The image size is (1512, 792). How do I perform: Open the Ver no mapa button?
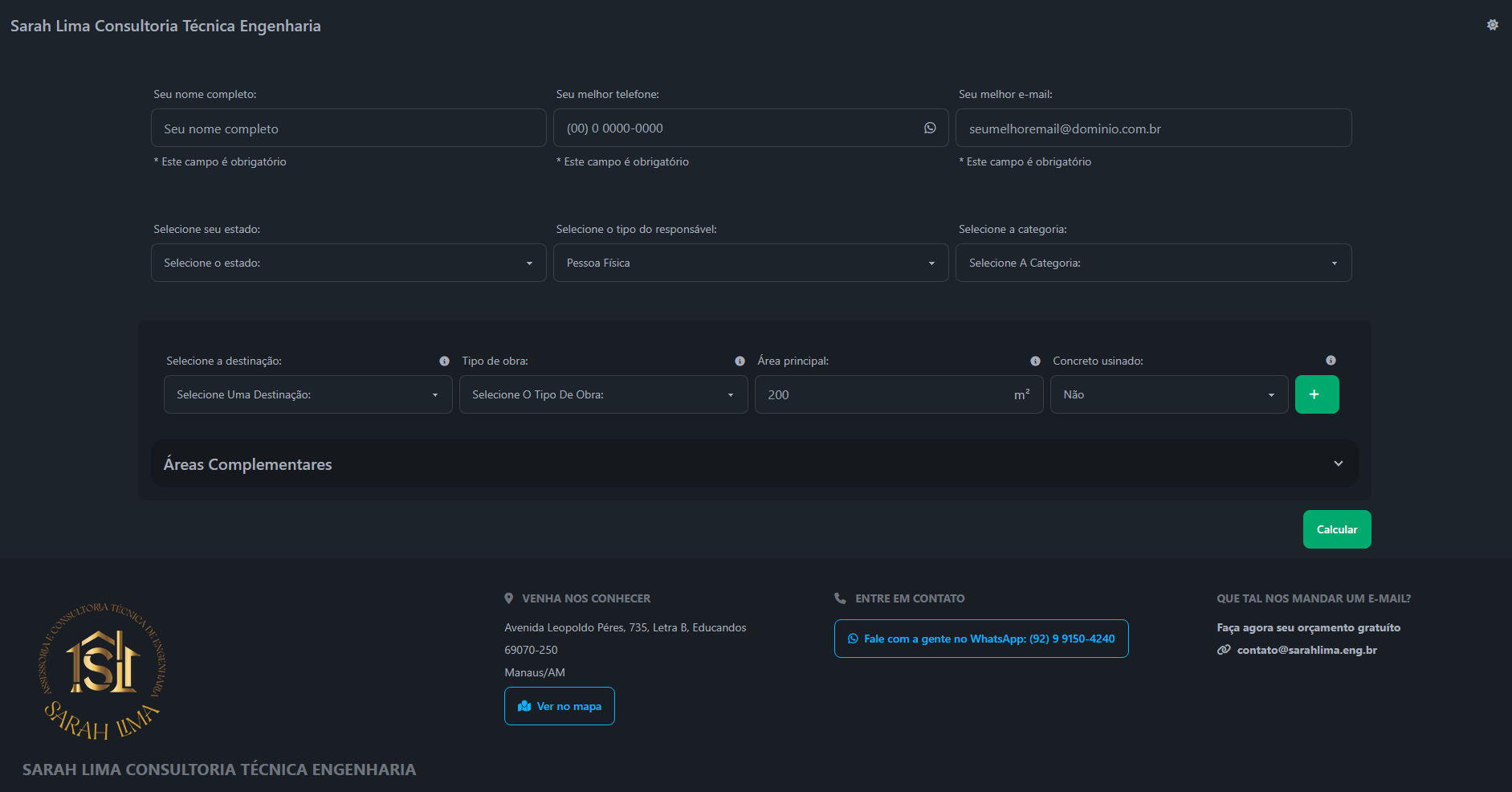[560, 706]
